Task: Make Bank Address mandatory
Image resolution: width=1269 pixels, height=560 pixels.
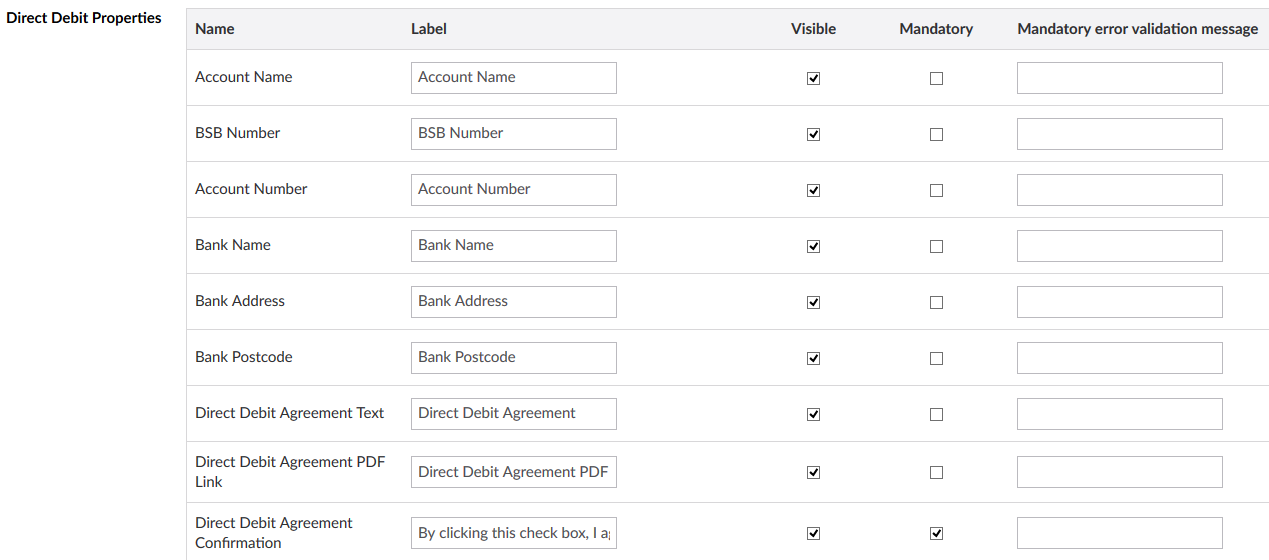Action: click(x=936, y=302)
